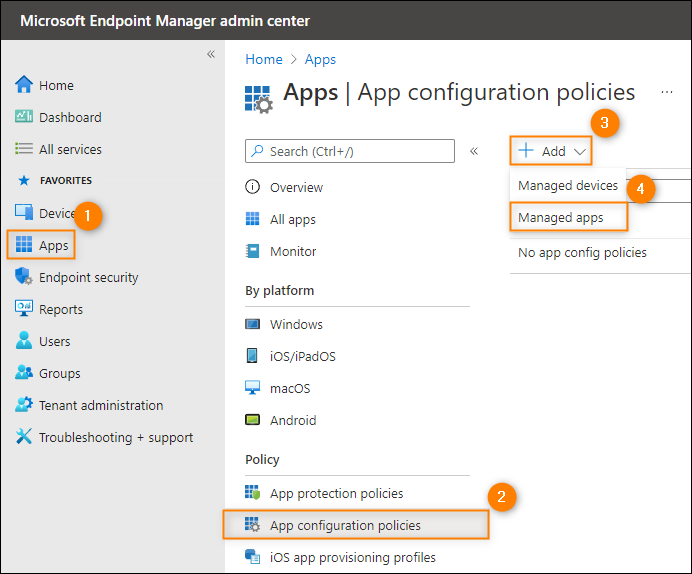
Task: Click the Devices monitor icon
Action: point(24,212)
